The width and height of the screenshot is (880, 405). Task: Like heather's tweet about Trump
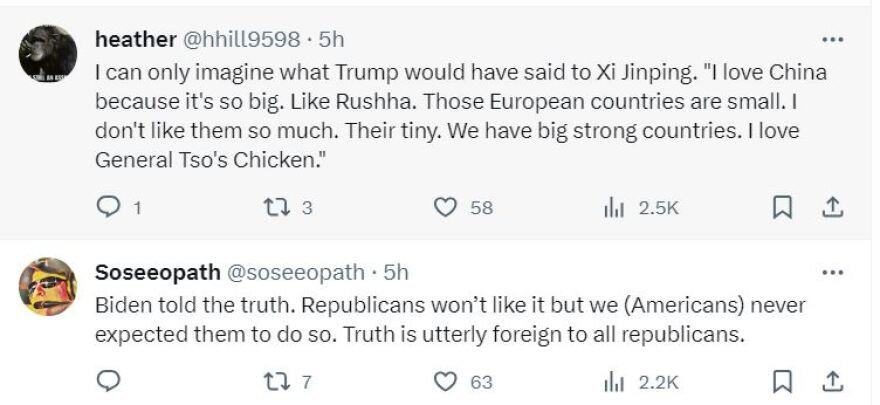(445, 207)
